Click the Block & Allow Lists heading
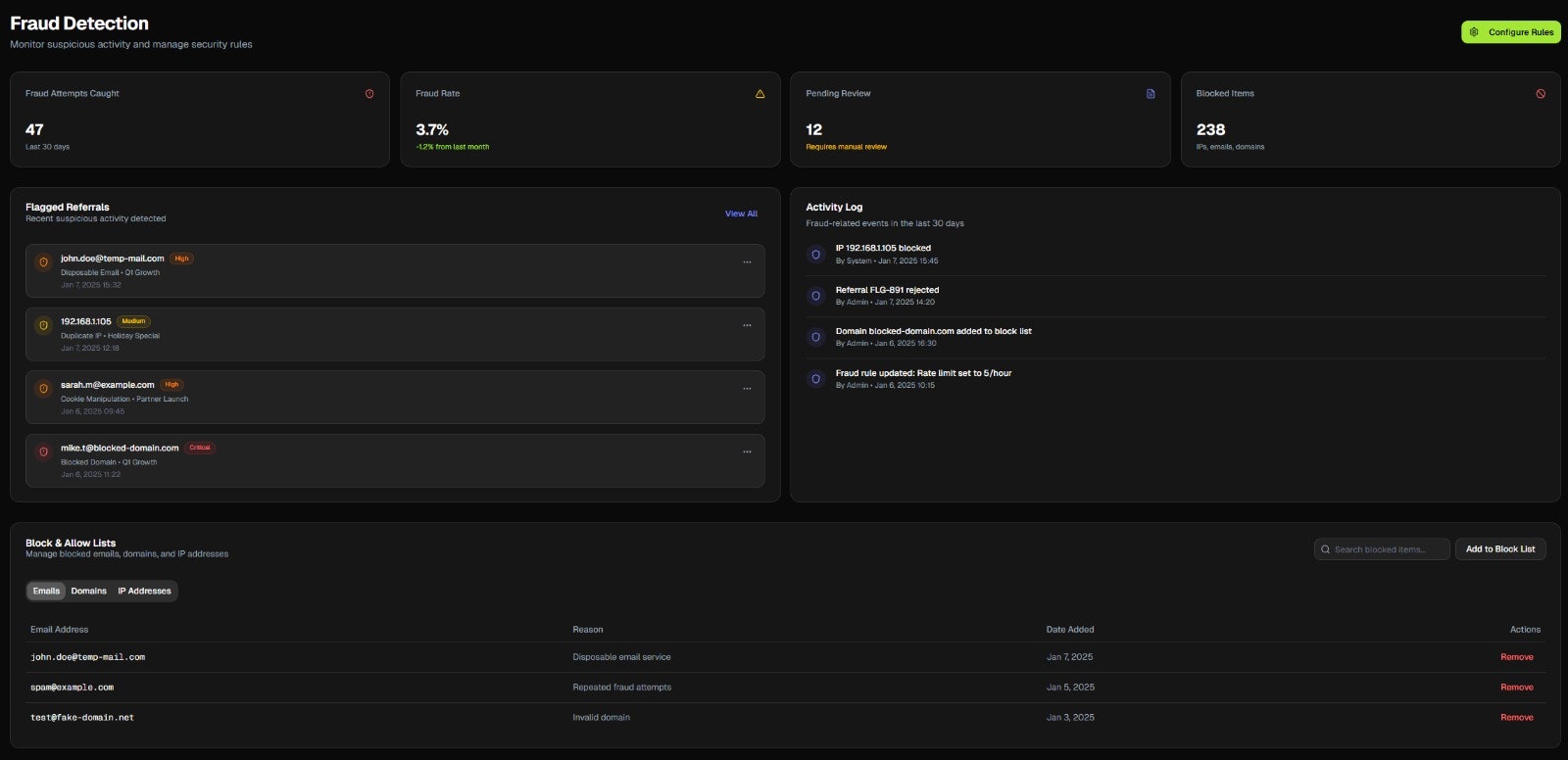Image resolution: width=1568 pixels, height=760 pixels. tap(71, 543)
